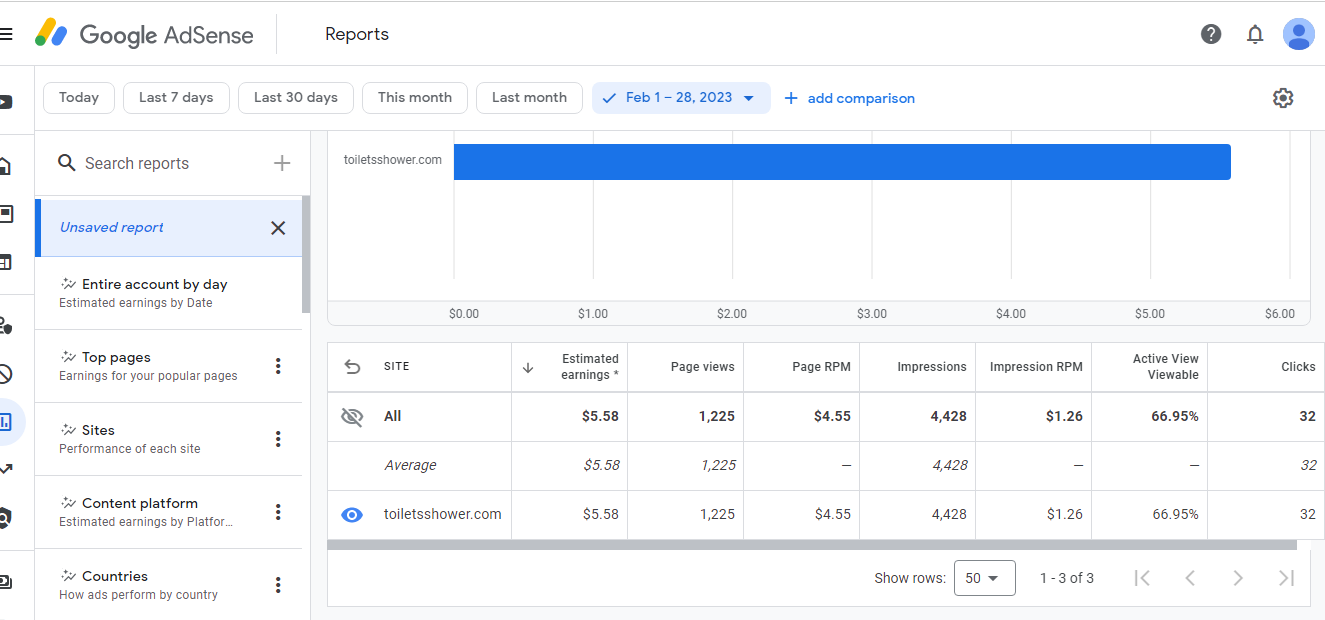The height and width of the screenshot is (620, 1325).
Task: Click the search magnifier icon in reports
Action: click(67, 163)
